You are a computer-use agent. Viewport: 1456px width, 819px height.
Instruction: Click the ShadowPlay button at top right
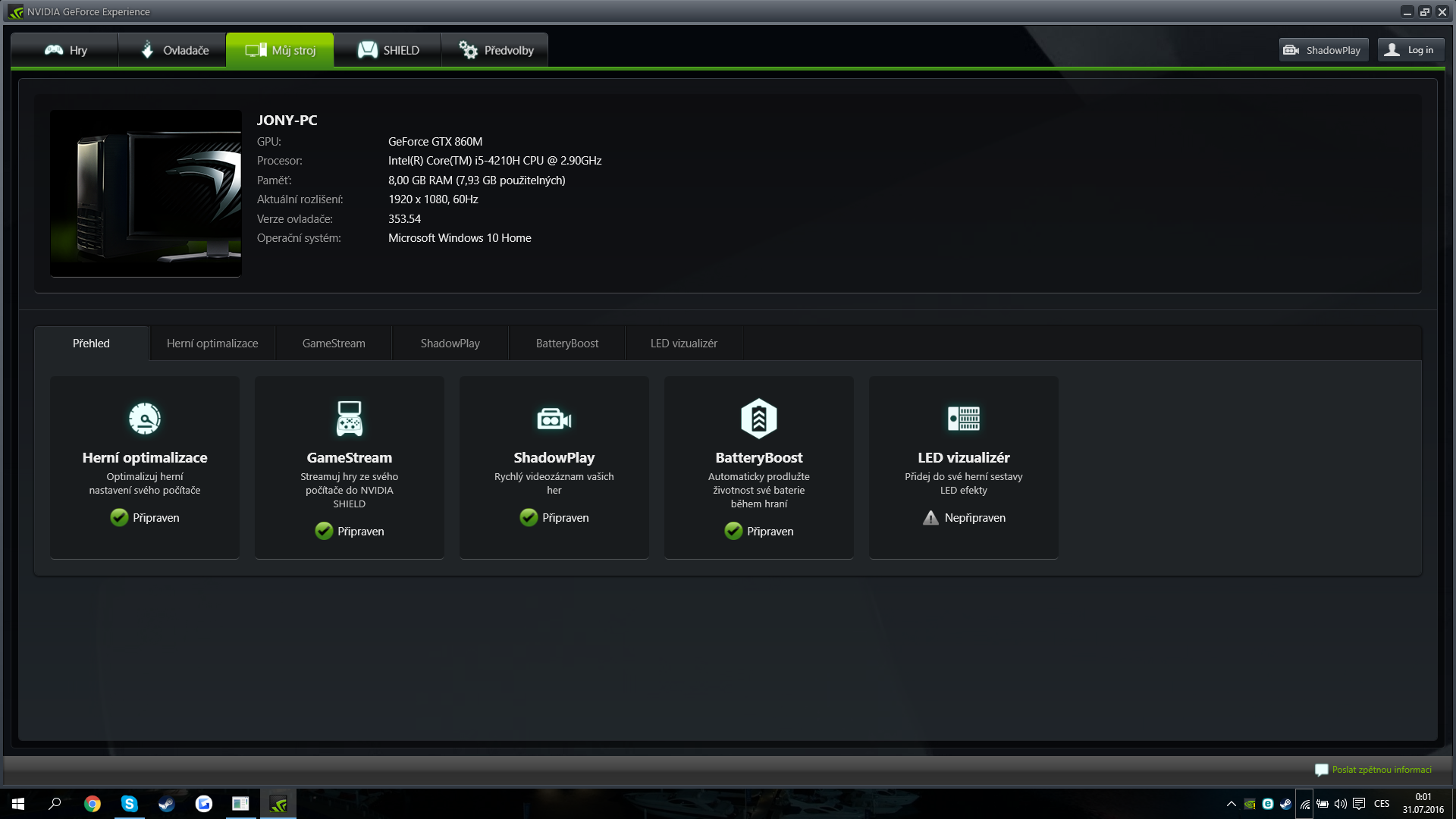[x=1323, y=50]
